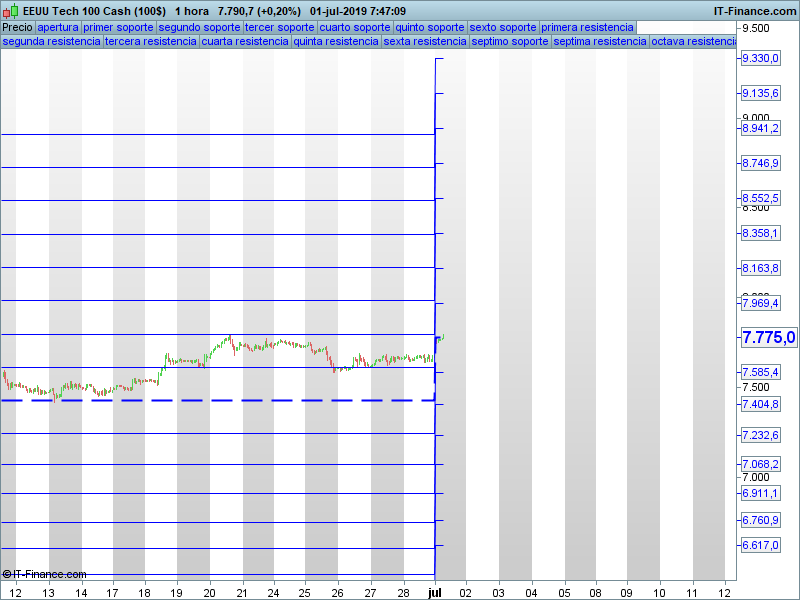The height and width of the screenshot is (600, 800).
Task: Click the 8.163,8 price level tag
Action: tap(760, 268)
